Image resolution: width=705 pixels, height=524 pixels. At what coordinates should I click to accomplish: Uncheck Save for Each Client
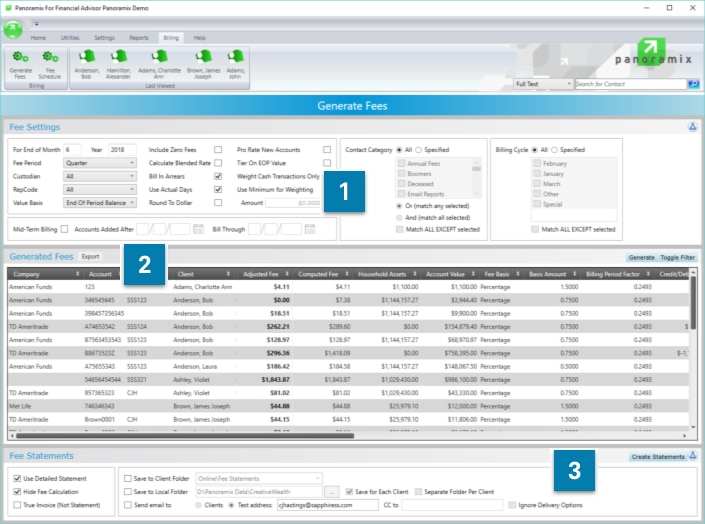[349, 492]
